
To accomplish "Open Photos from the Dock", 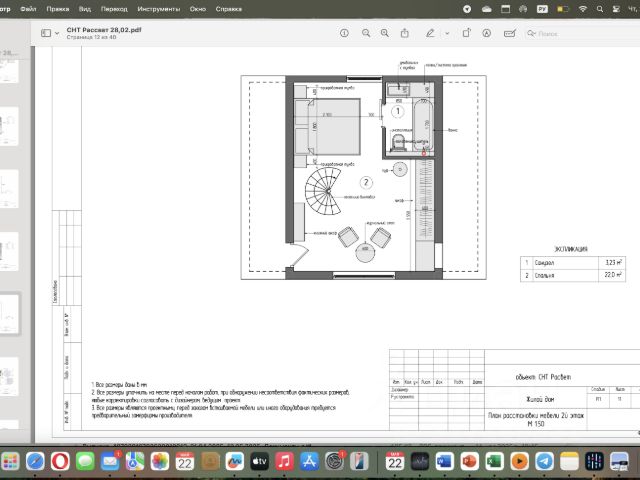I will pyautogui.click(x=160, y=462).
